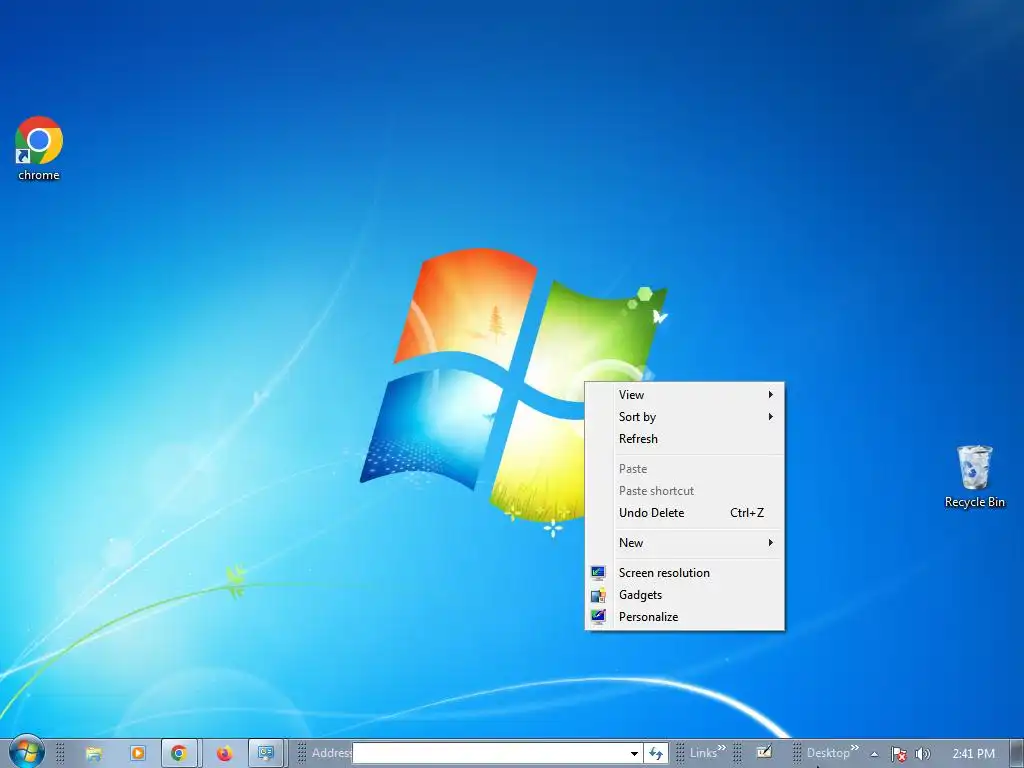
Task: Expand the Links toolbar chevron
Action: coord(722,748)
